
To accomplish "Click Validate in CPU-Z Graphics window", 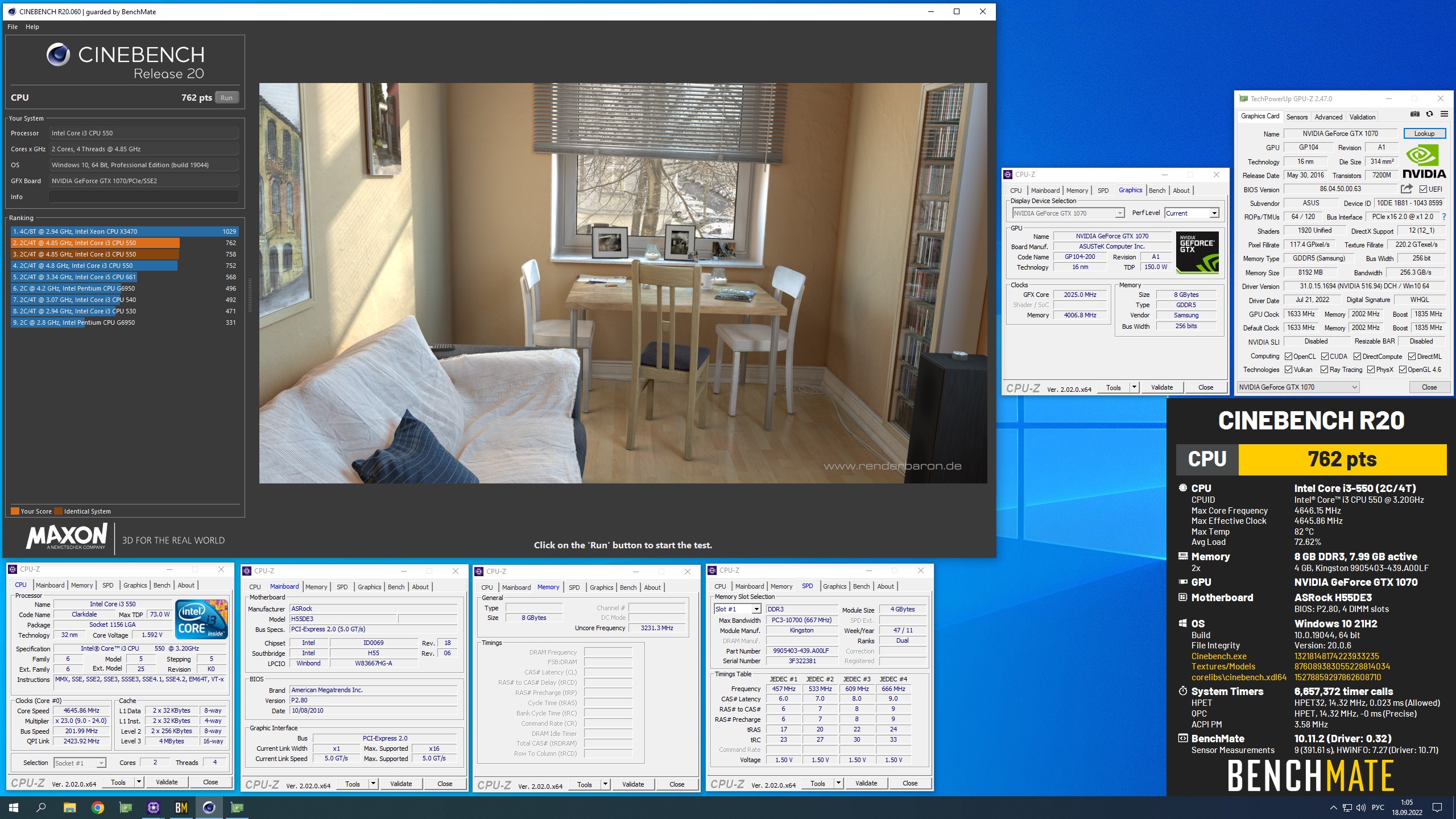I will pyautogui.click(x=1161, y=387).
